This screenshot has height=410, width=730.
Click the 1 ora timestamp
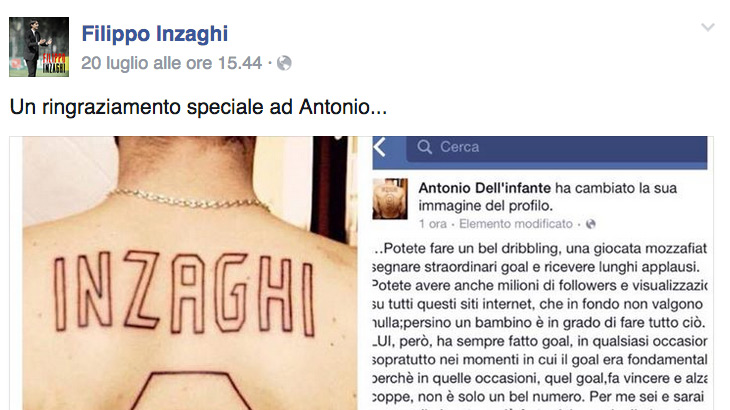[433, 224]
